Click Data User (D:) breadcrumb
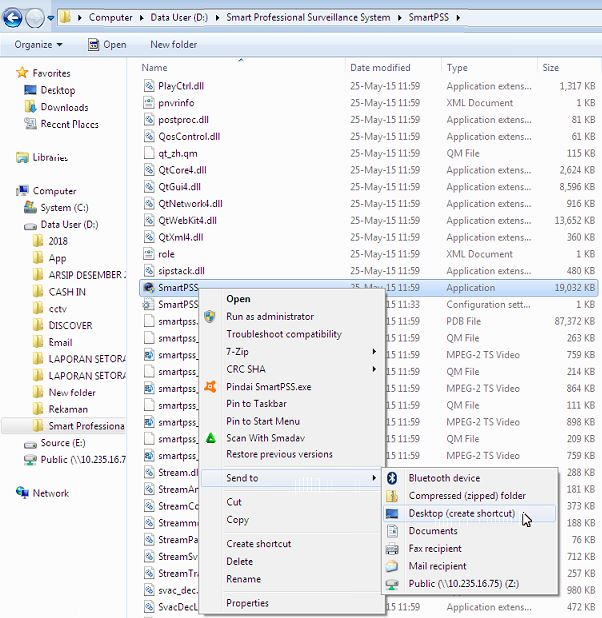Viewport: 602px width, 618px height. [179, 18]
